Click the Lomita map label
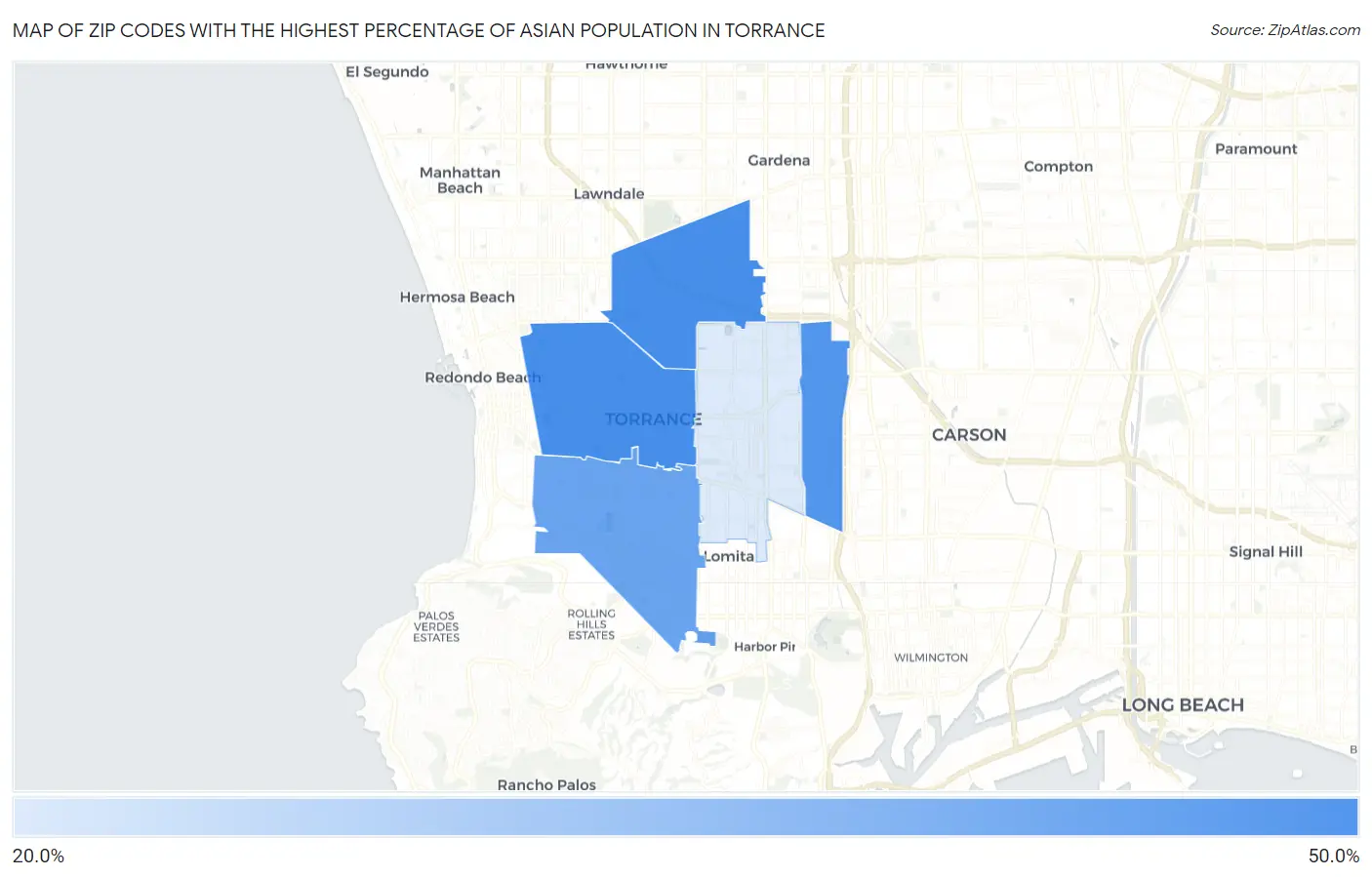 [729, 556]
